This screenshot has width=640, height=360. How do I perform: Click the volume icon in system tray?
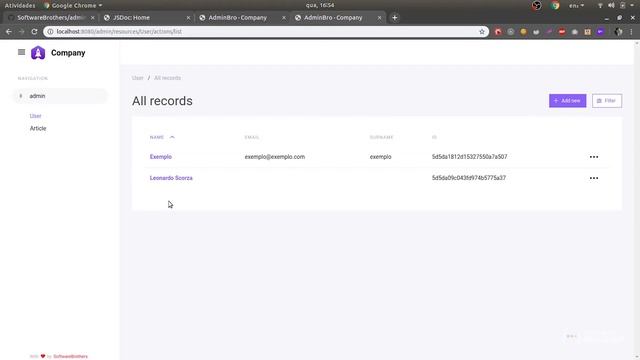pyautogui.click(x=611, y=5)
